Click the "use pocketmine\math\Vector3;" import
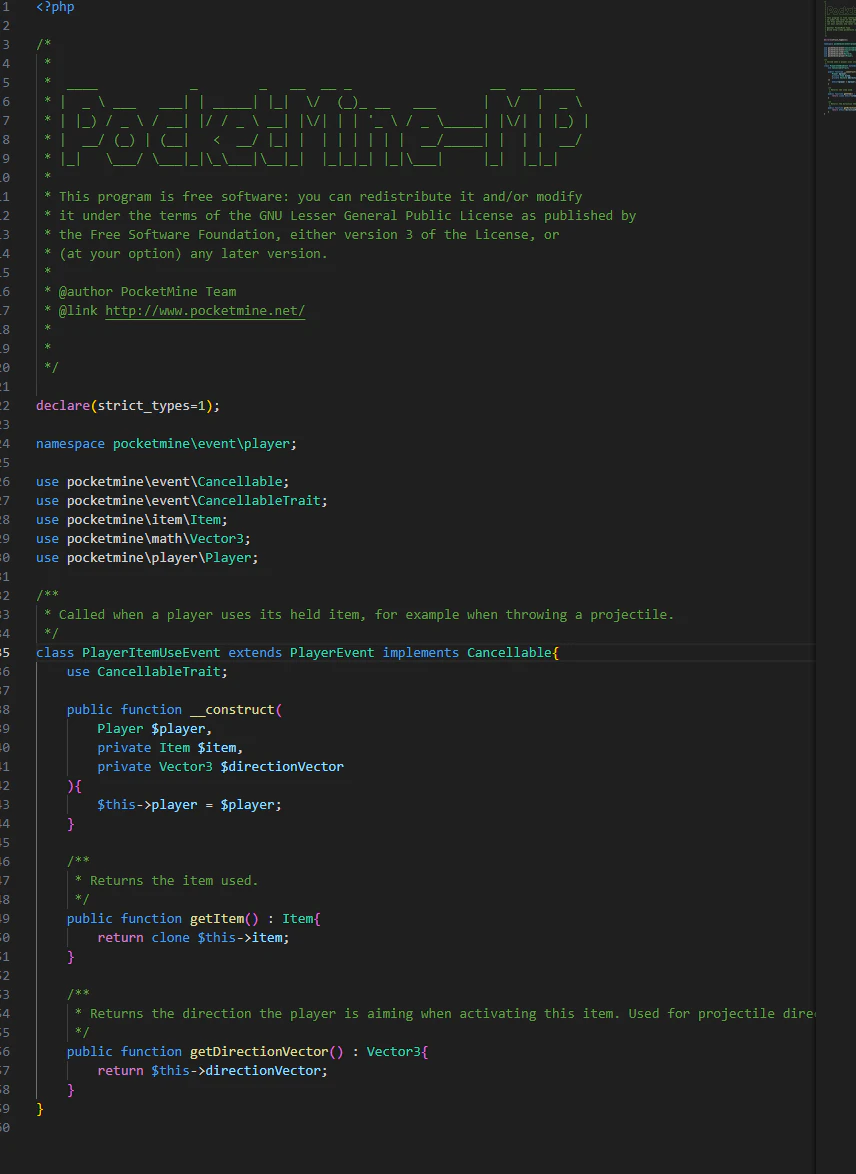This screenshot has width=856, height=1174. point(143,539)
